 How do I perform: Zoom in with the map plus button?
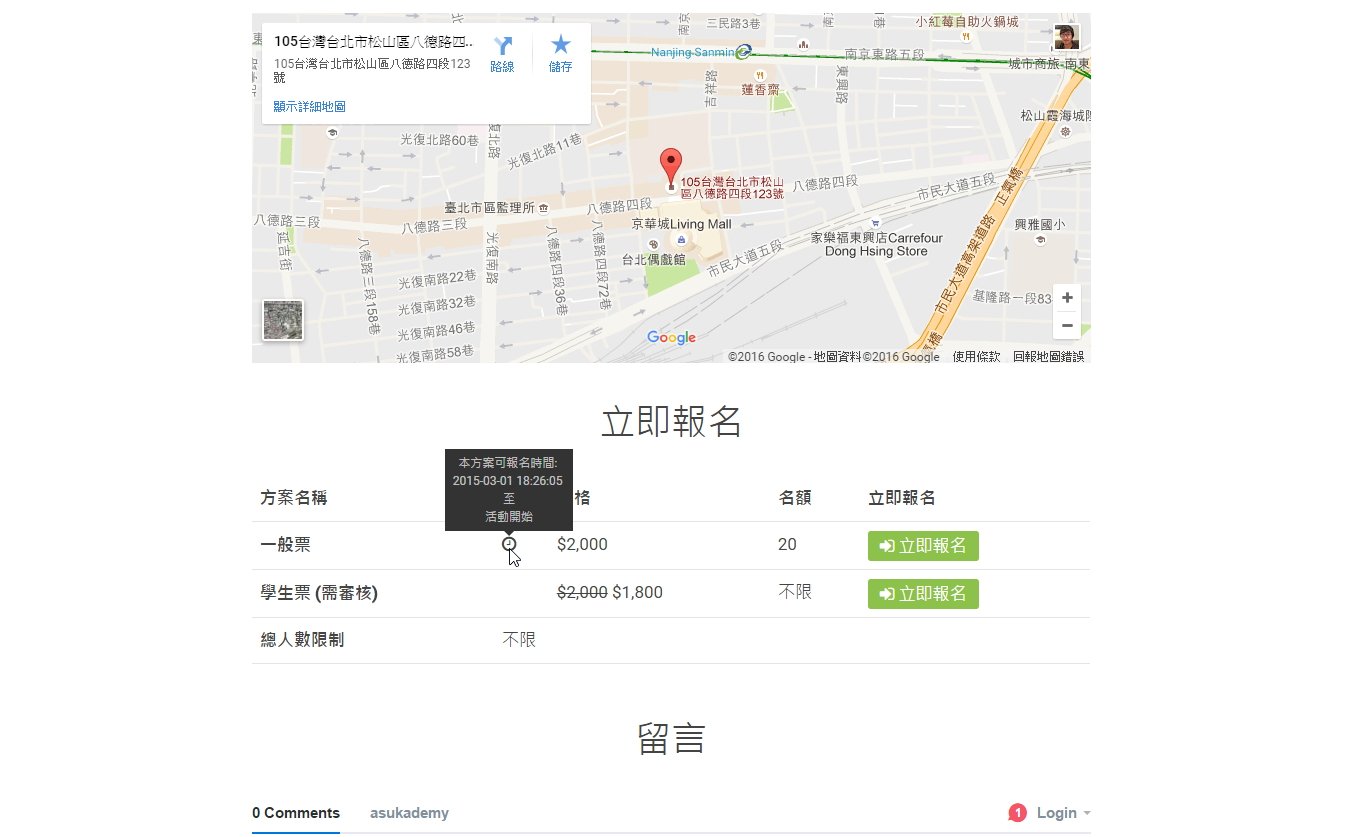click(x=1067, y=298)
